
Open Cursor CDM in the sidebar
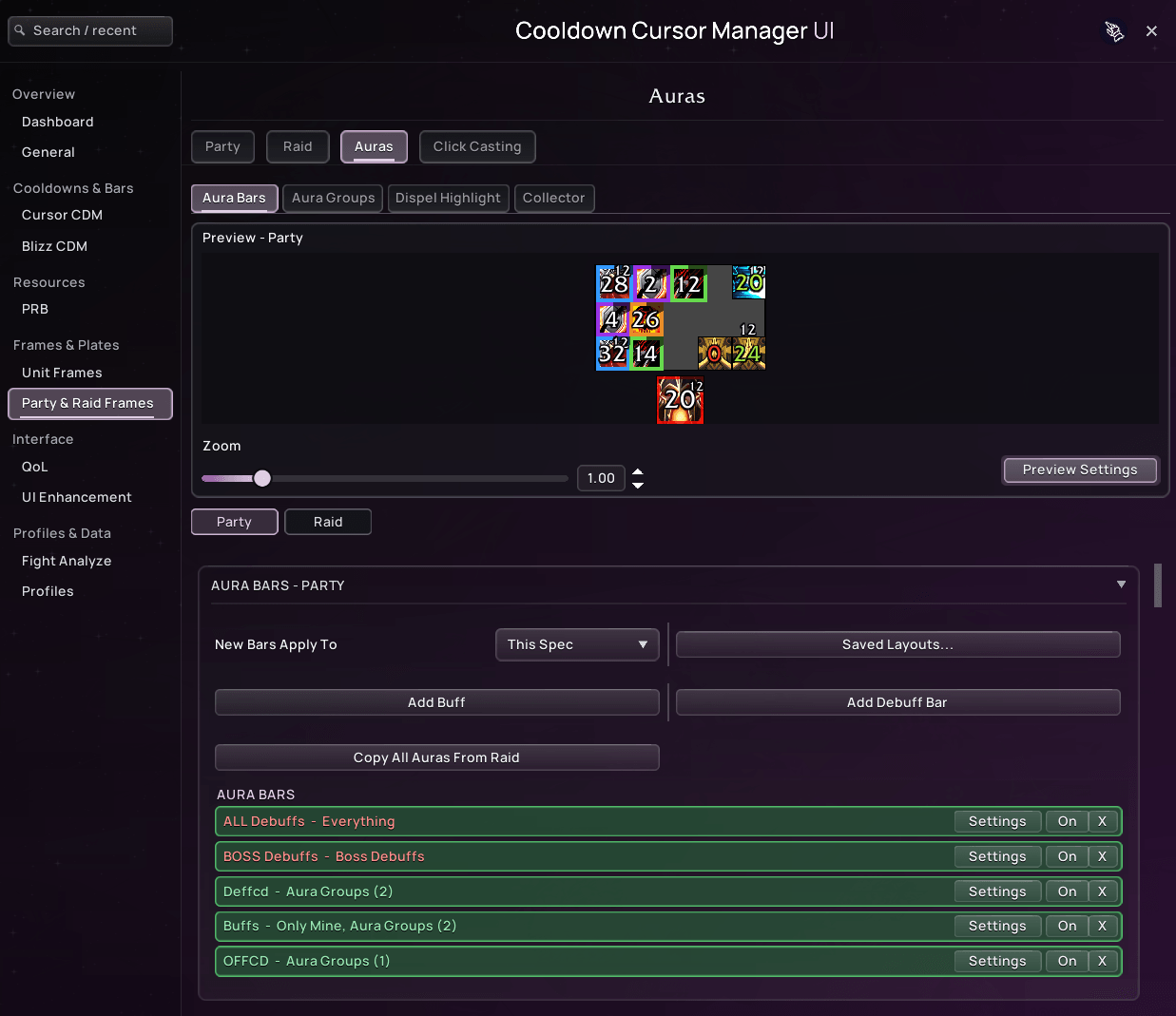[62, 215]
